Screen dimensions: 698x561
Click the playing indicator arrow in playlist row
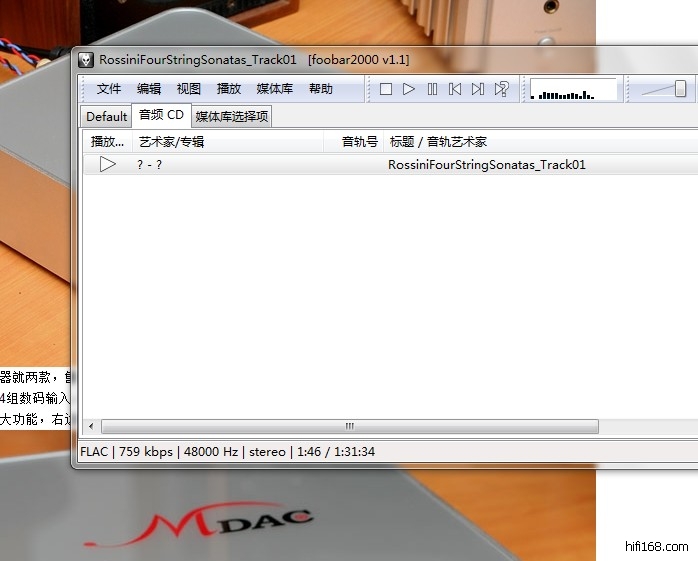(x=108, y=164)
